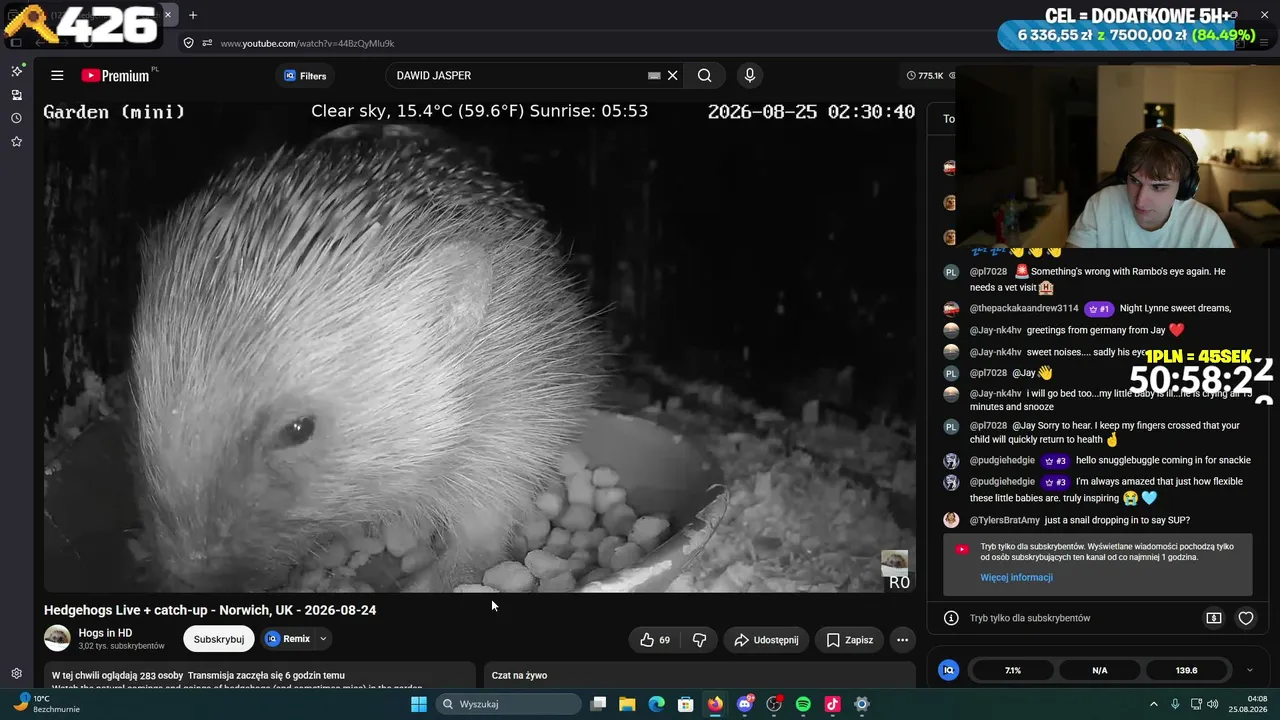Click the hedgehog live video player
The image size is (1280, 720).
point(479,347)
